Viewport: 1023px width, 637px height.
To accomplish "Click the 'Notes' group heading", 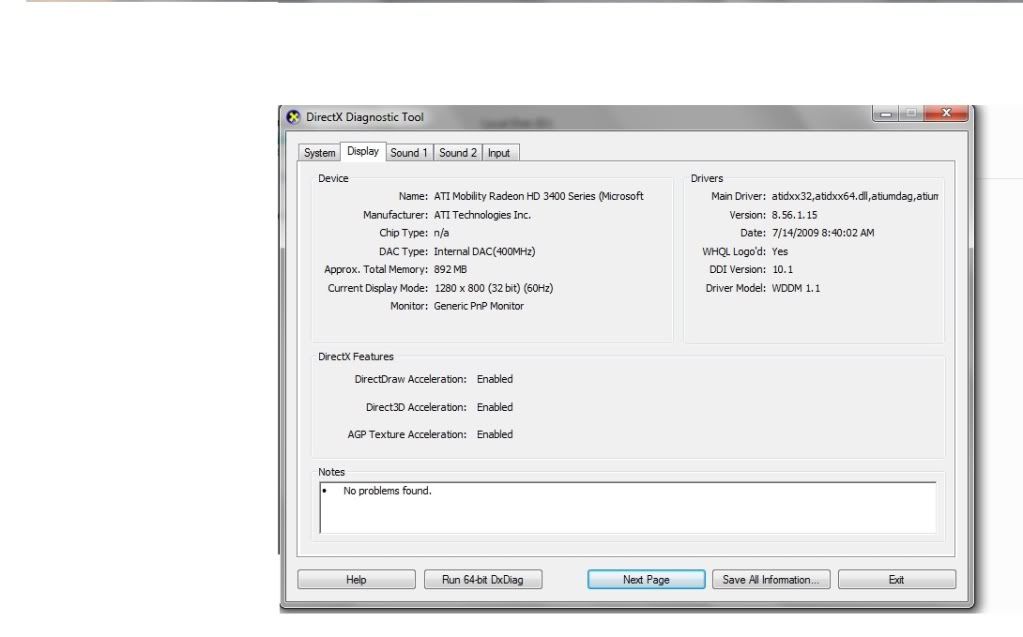I will click(x=331, y=472).
